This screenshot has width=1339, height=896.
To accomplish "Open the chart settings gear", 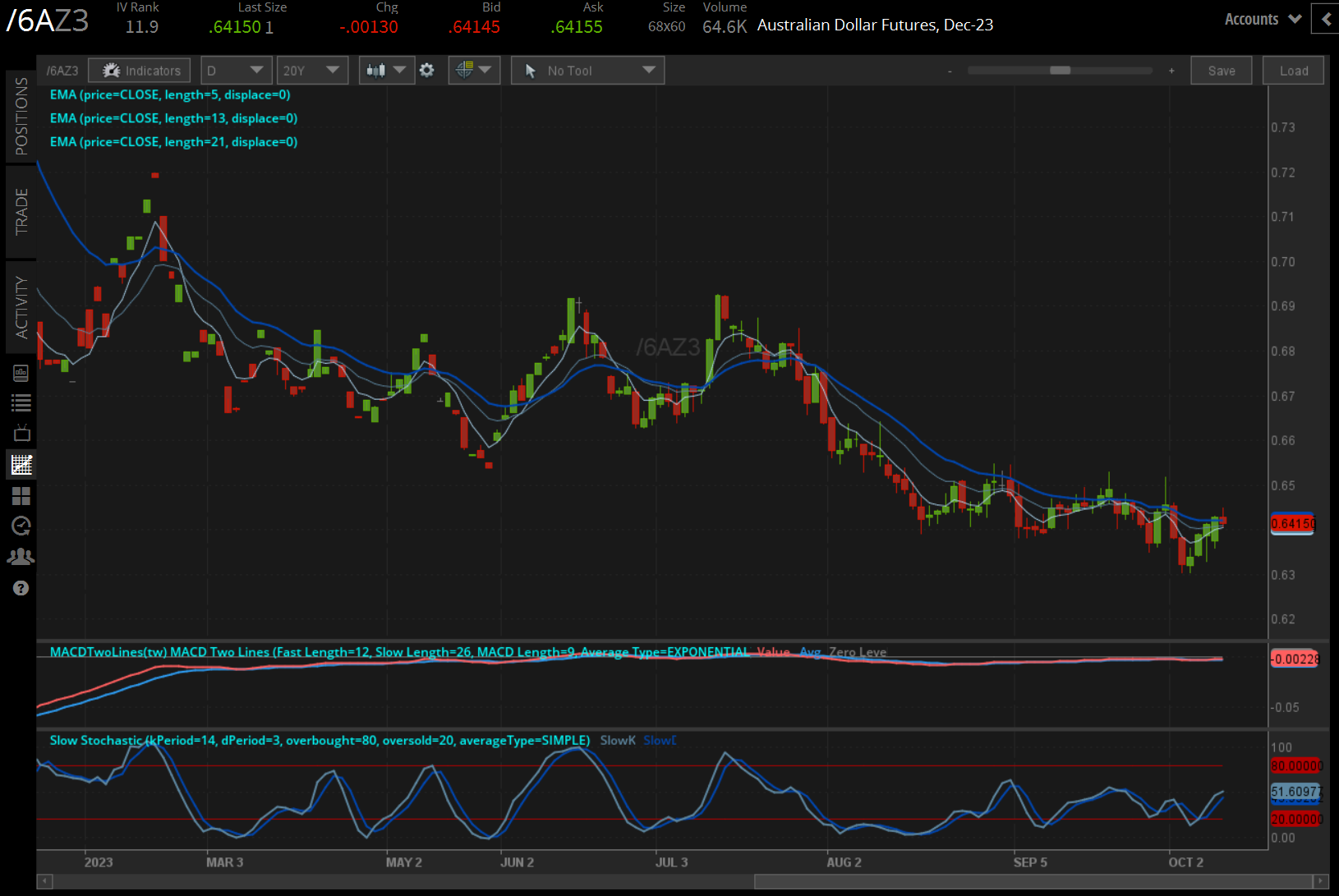I will (x=426, y=71).
